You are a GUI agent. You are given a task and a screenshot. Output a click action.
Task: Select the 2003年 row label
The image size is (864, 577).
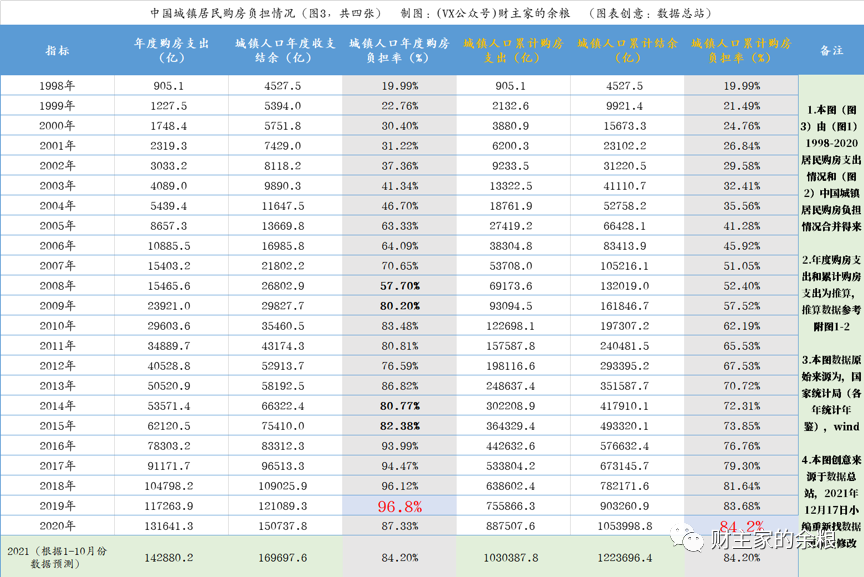pyautogui.click(x=57, y=186)
